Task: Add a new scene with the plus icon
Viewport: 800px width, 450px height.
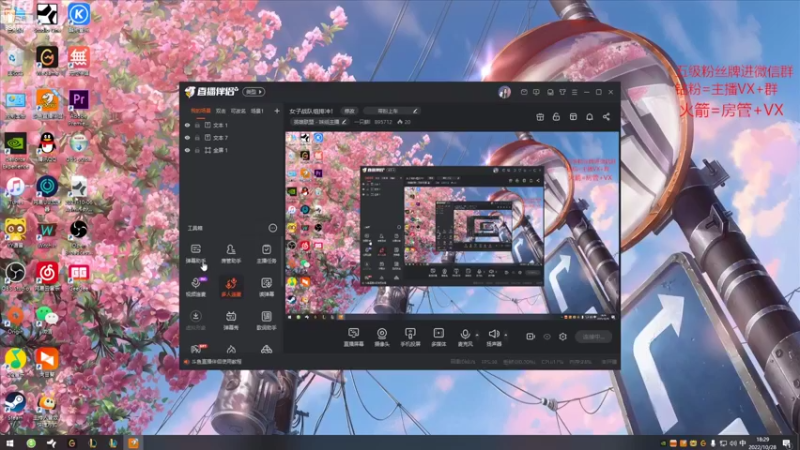Action: tap(277, 111)
